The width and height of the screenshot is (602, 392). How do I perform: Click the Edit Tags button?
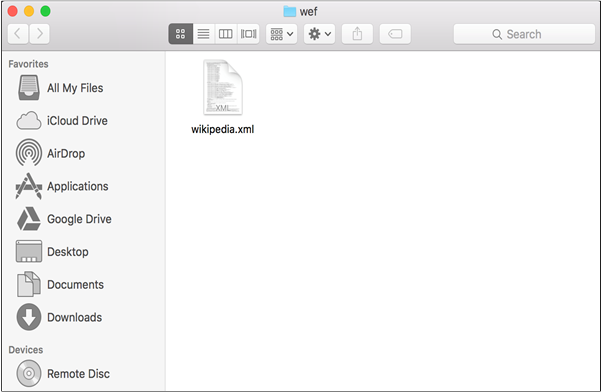coord(395,34)
